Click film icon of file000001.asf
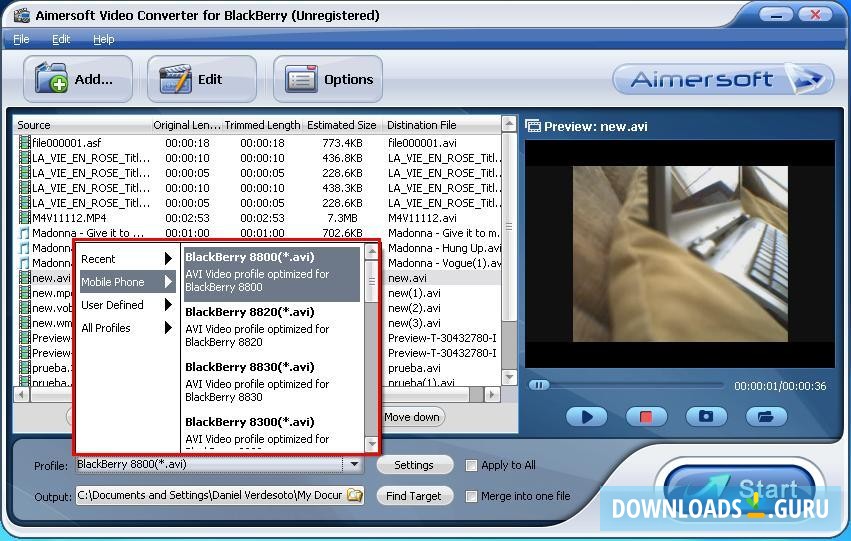 [x=24, y=143]
